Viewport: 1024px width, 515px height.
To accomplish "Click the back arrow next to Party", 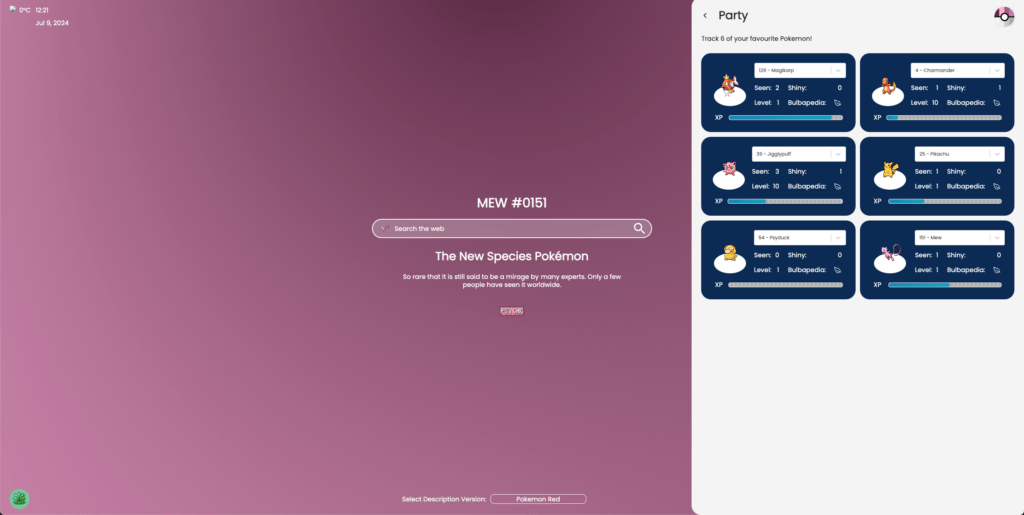I will pos(705,16).
